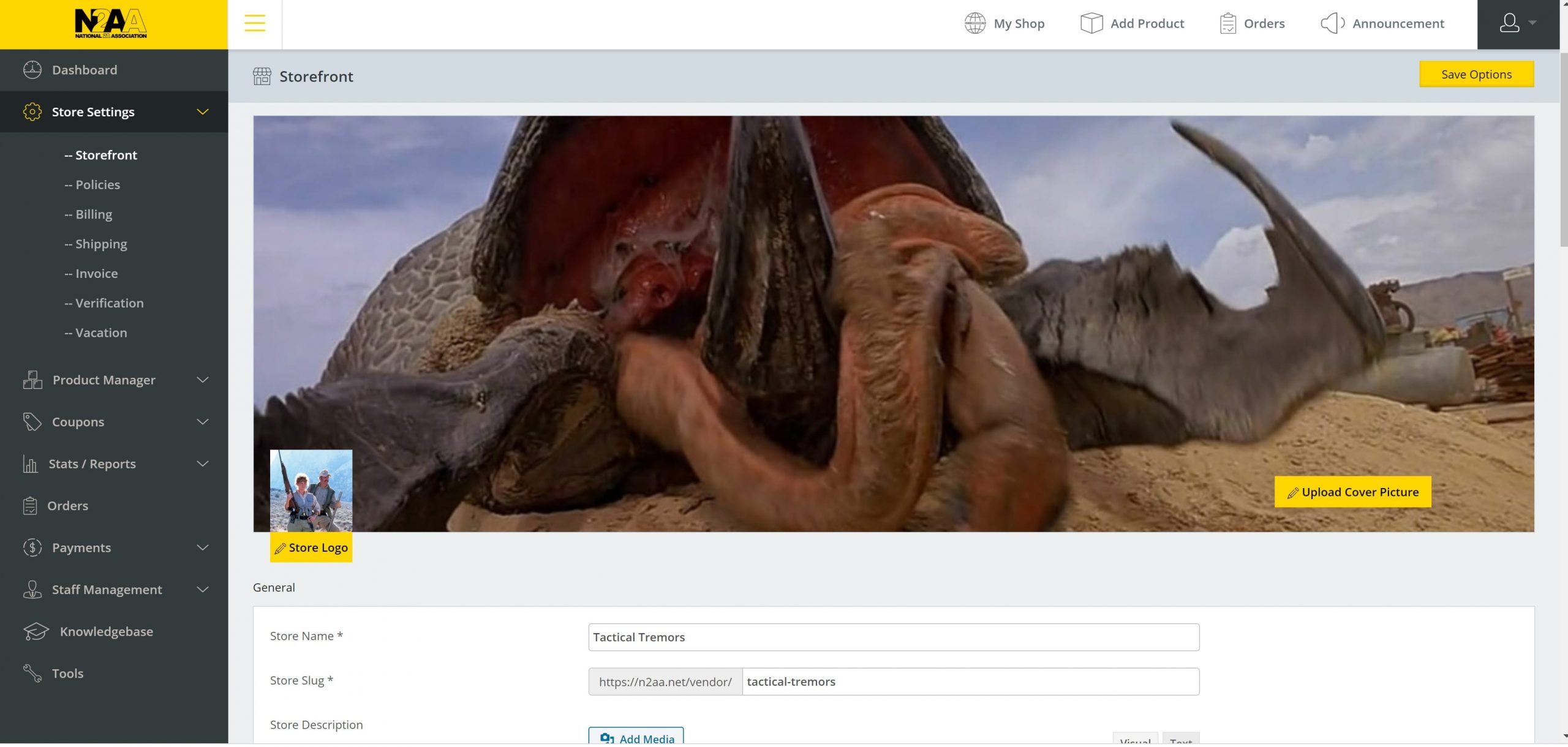Click the sidebar Orders clipboard icon

pyautogui.click(x=30, y=506)
